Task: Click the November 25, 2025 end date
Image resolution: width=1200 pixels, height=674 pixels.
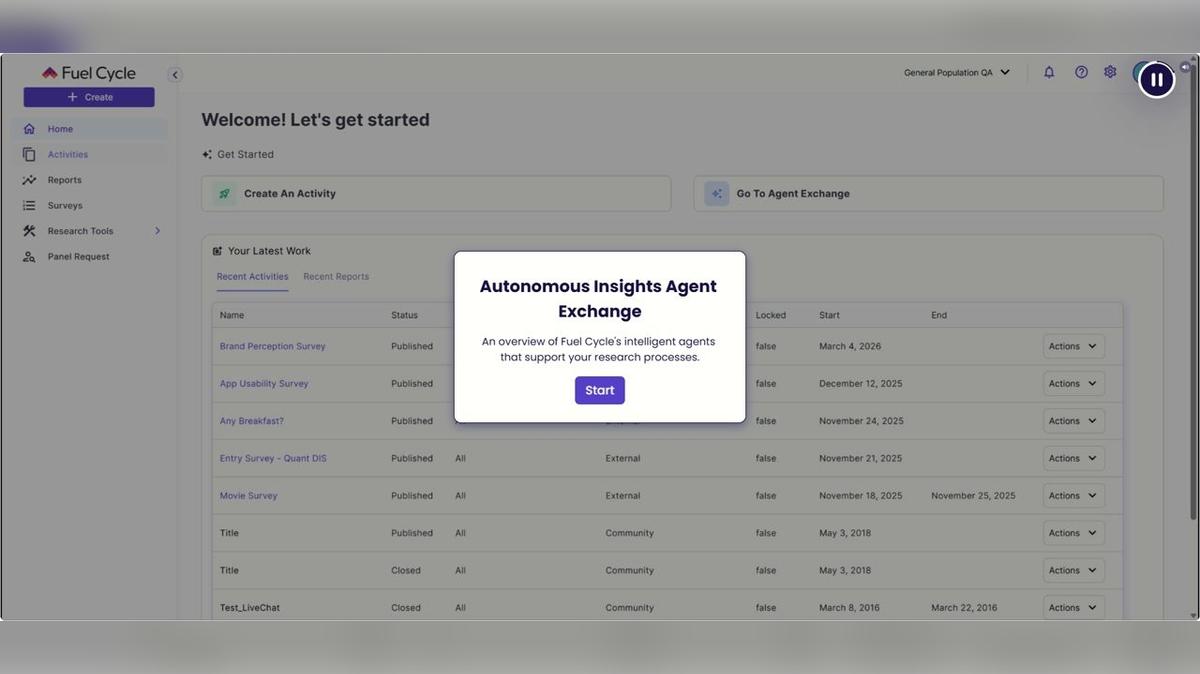Action: pyautogui.click(x=973, y=496)
